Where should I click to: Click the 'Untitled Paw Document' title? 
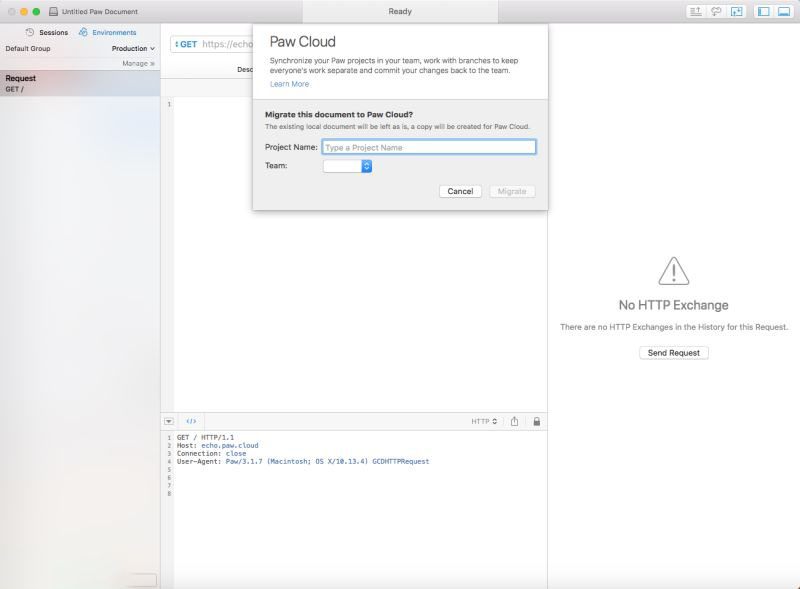click(99, 11)
